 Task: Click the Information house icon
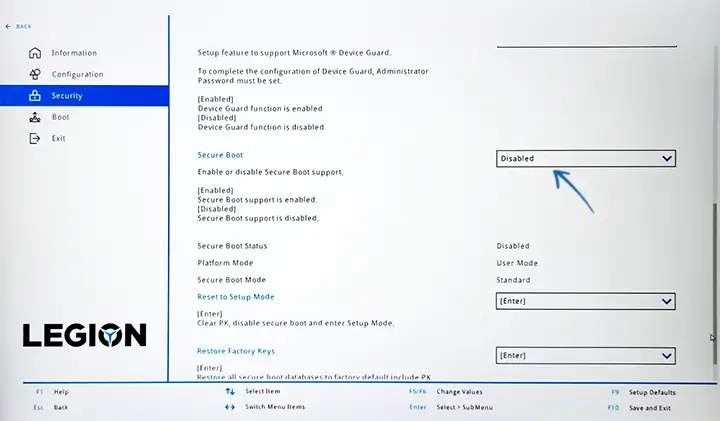coord(35,53)
